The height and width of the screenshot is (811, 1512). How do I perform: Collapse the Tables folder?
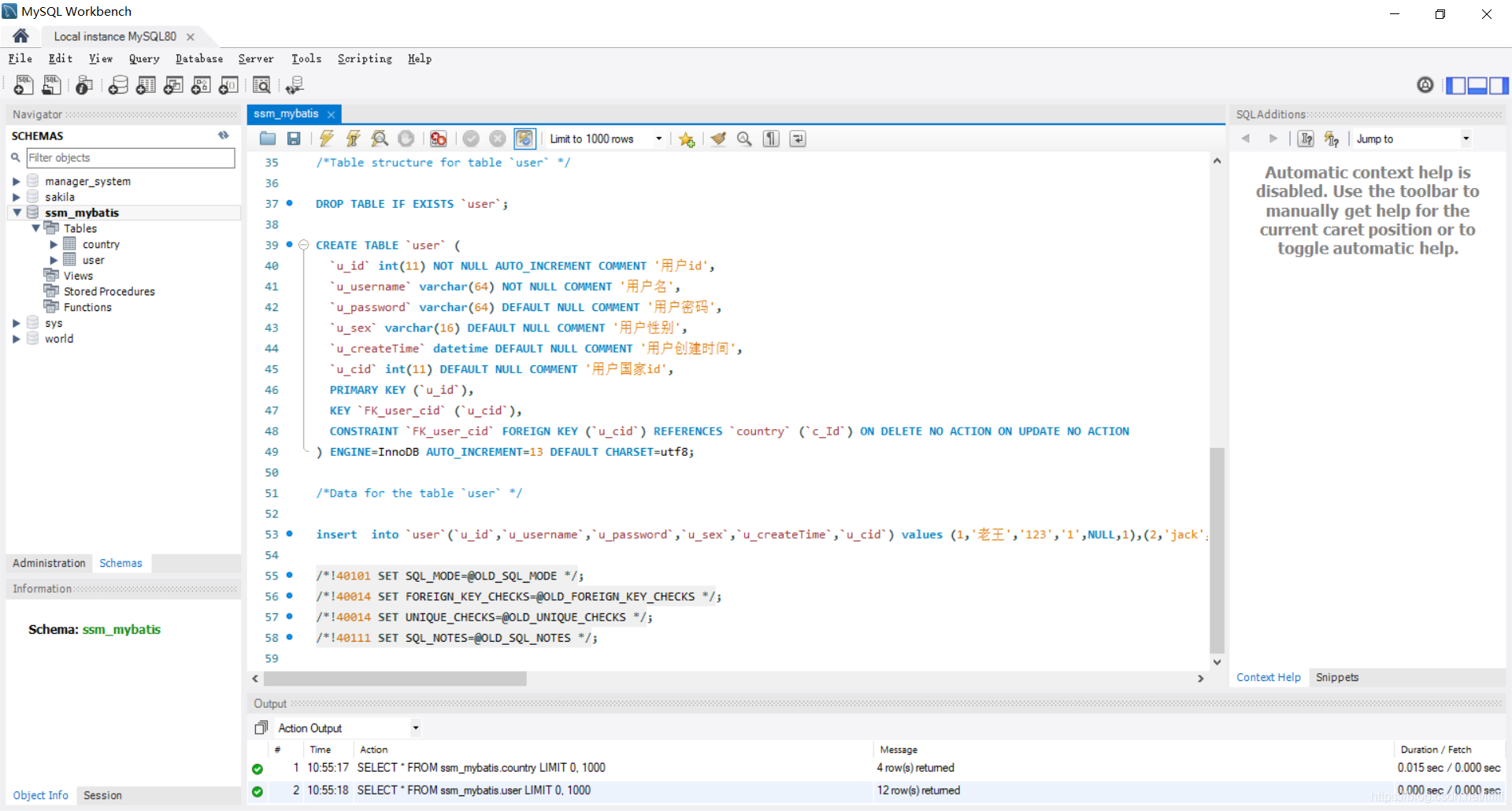coord(35,228)
